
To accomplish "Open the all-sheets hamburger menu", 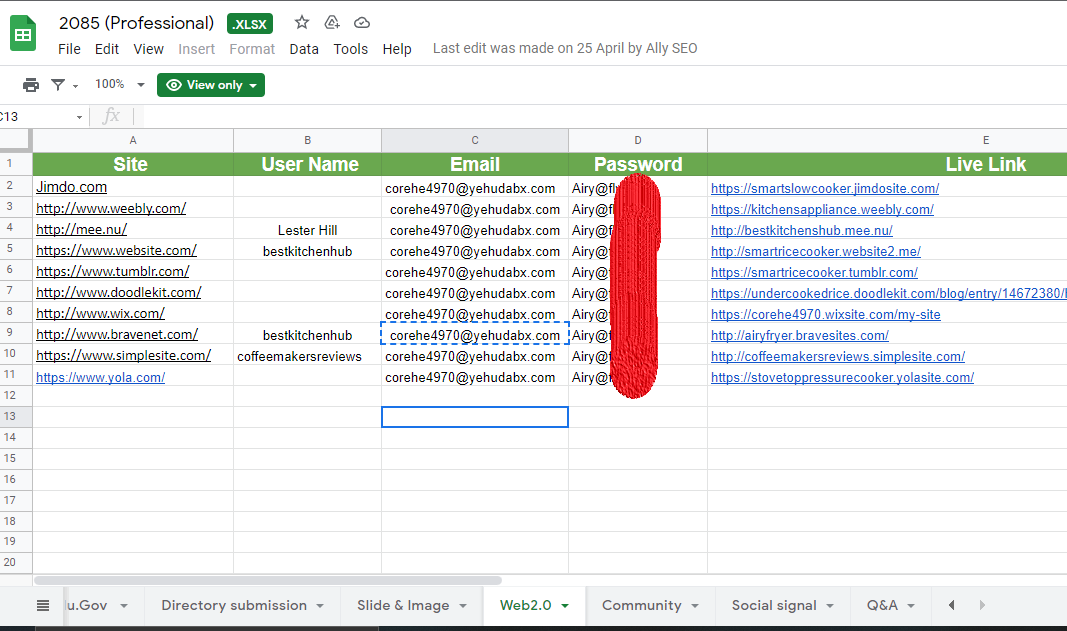I will (41, 605).
